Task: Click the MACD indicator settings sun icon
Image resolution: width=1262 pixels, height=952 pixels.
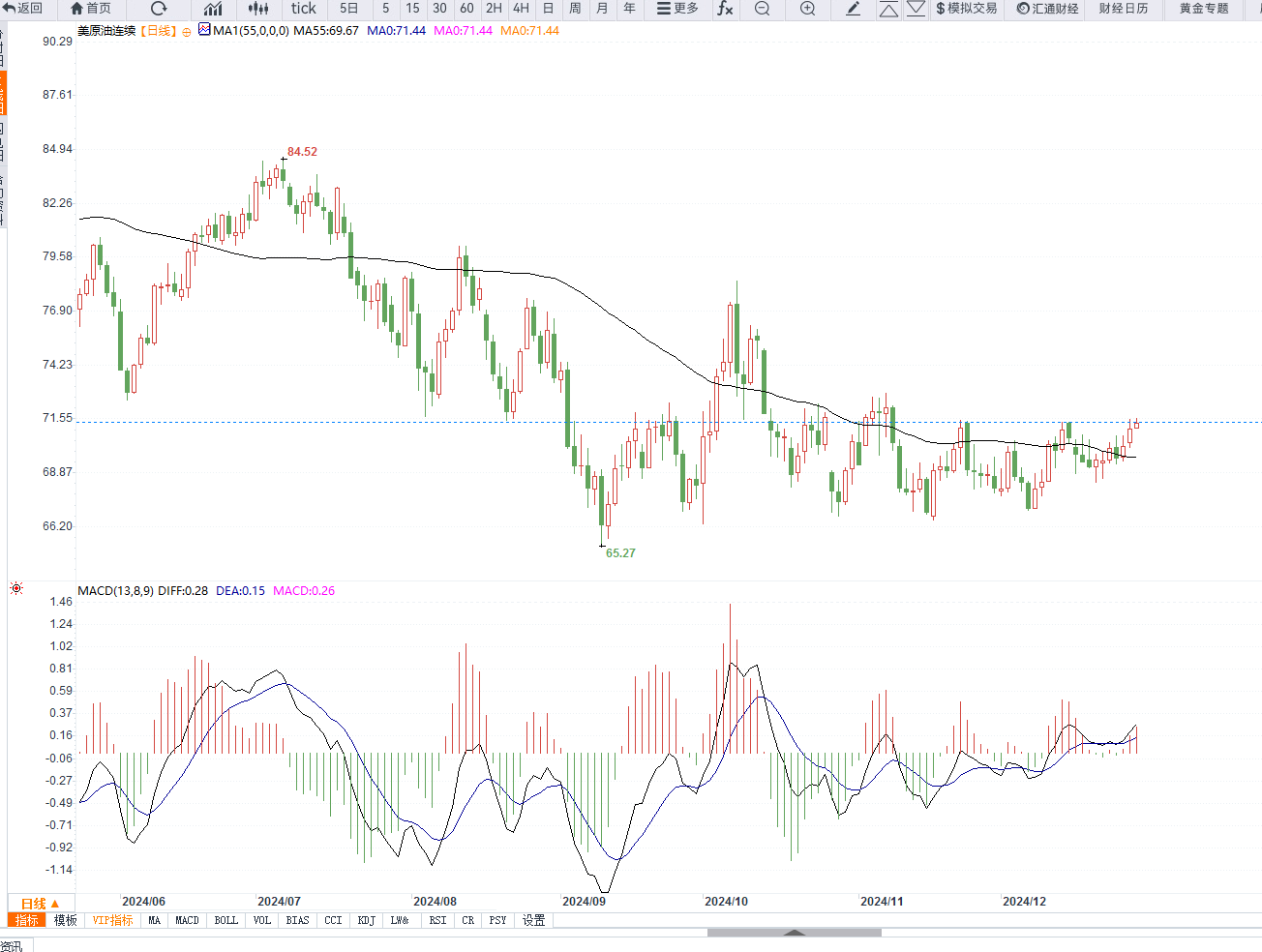Action: coord(16,588)
